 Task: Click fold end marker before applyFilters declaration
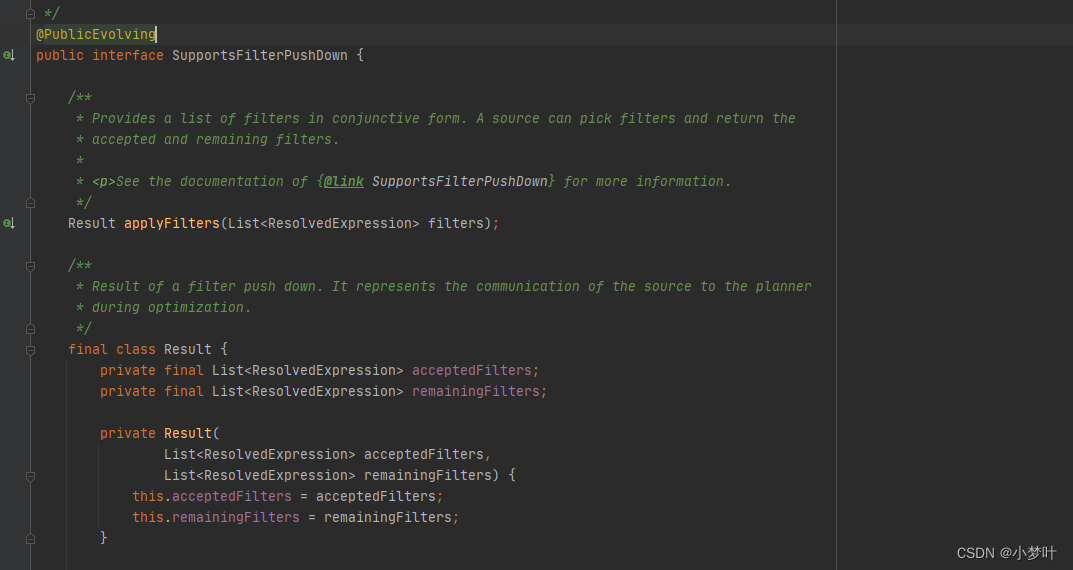tap(30, 203)
